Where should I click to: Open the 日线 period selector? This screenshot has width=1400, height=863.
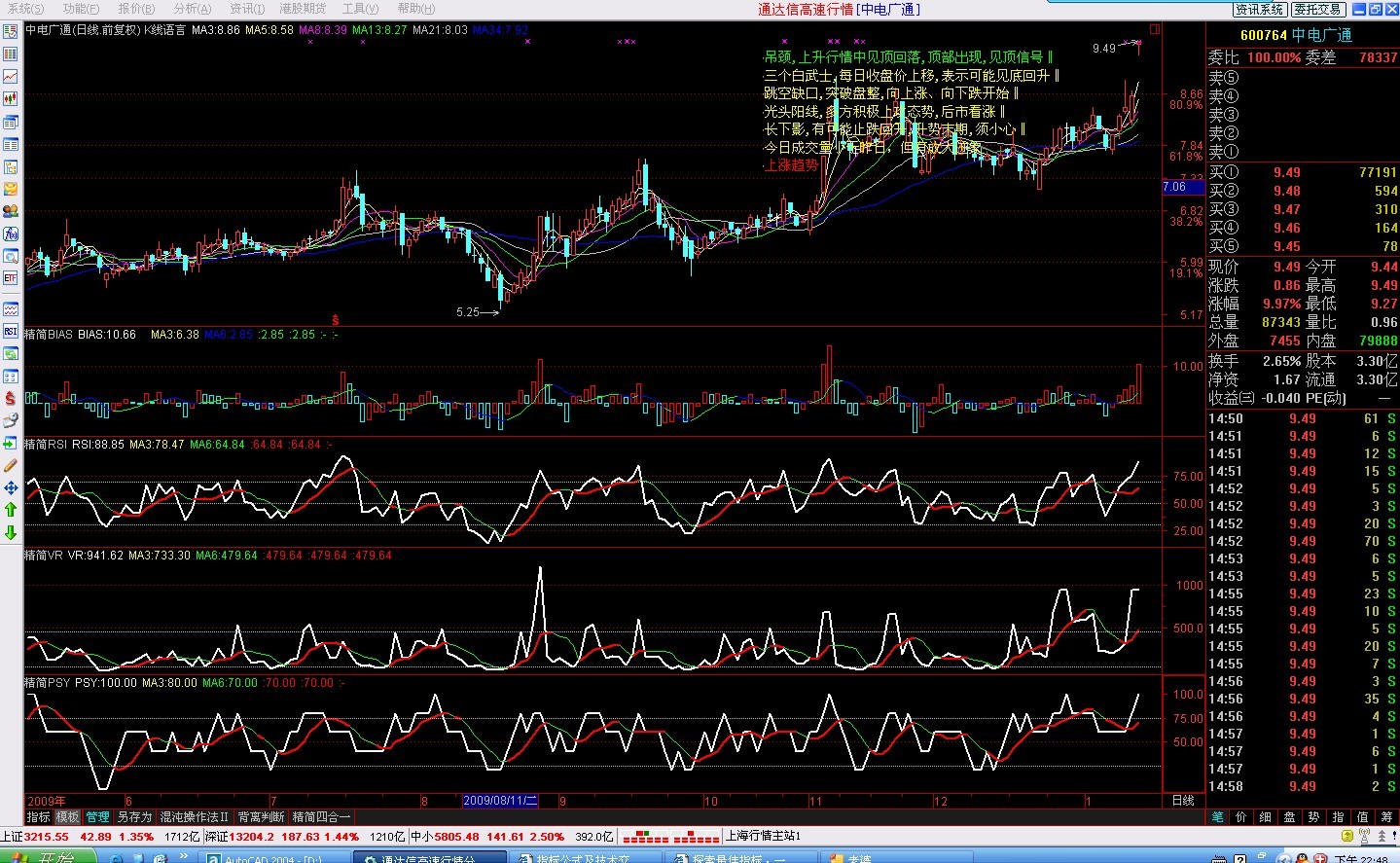pyautogui.click(x=1183, y=801)
